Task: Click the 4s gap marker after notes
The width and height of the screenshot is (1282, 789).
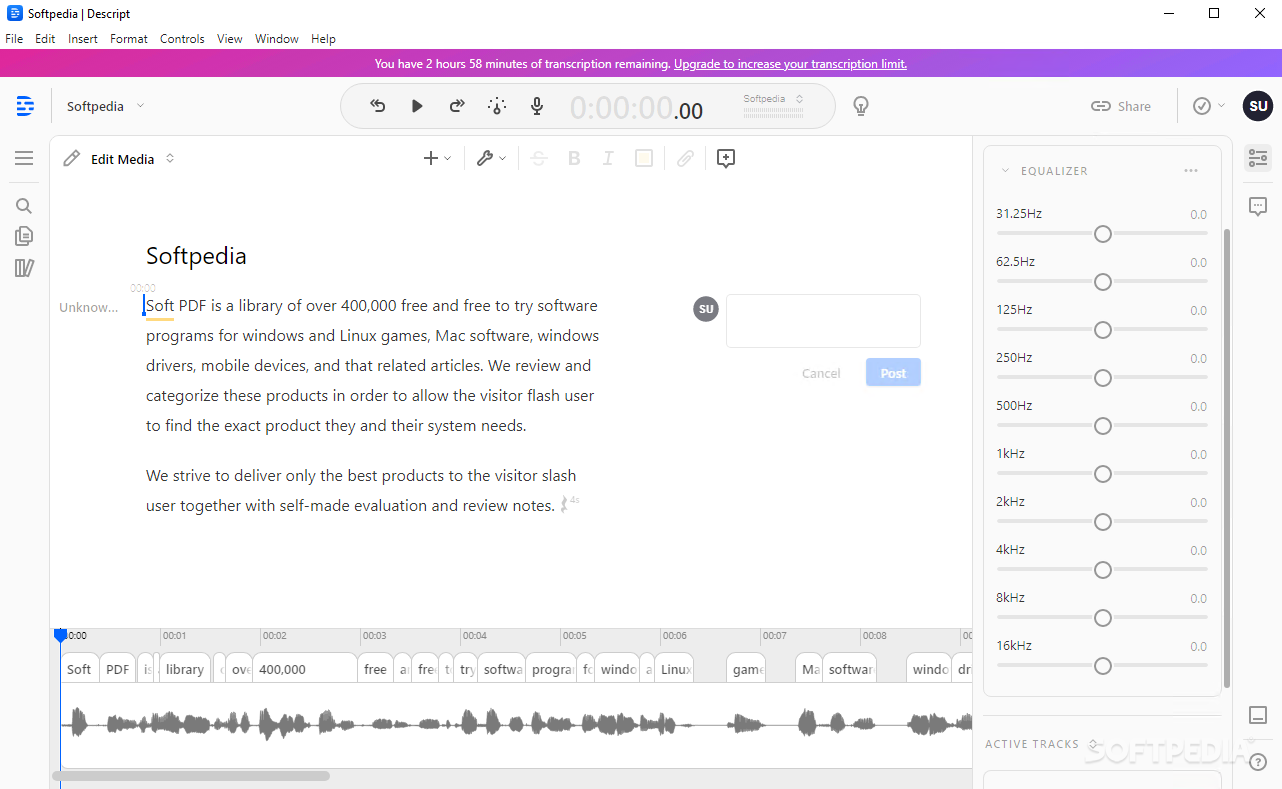Action: pos(570,503)
